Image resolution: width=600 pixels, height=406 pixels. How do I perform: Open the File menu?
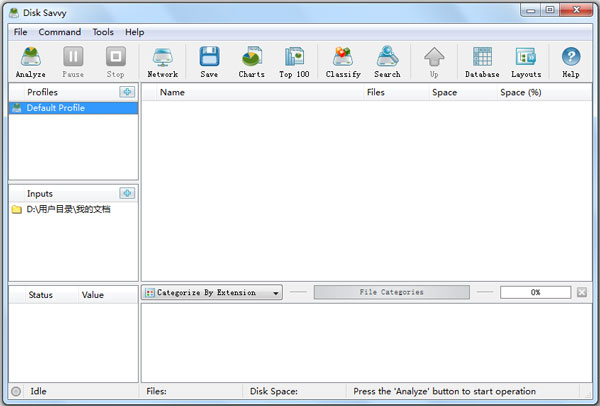click(x=20, y=32)
